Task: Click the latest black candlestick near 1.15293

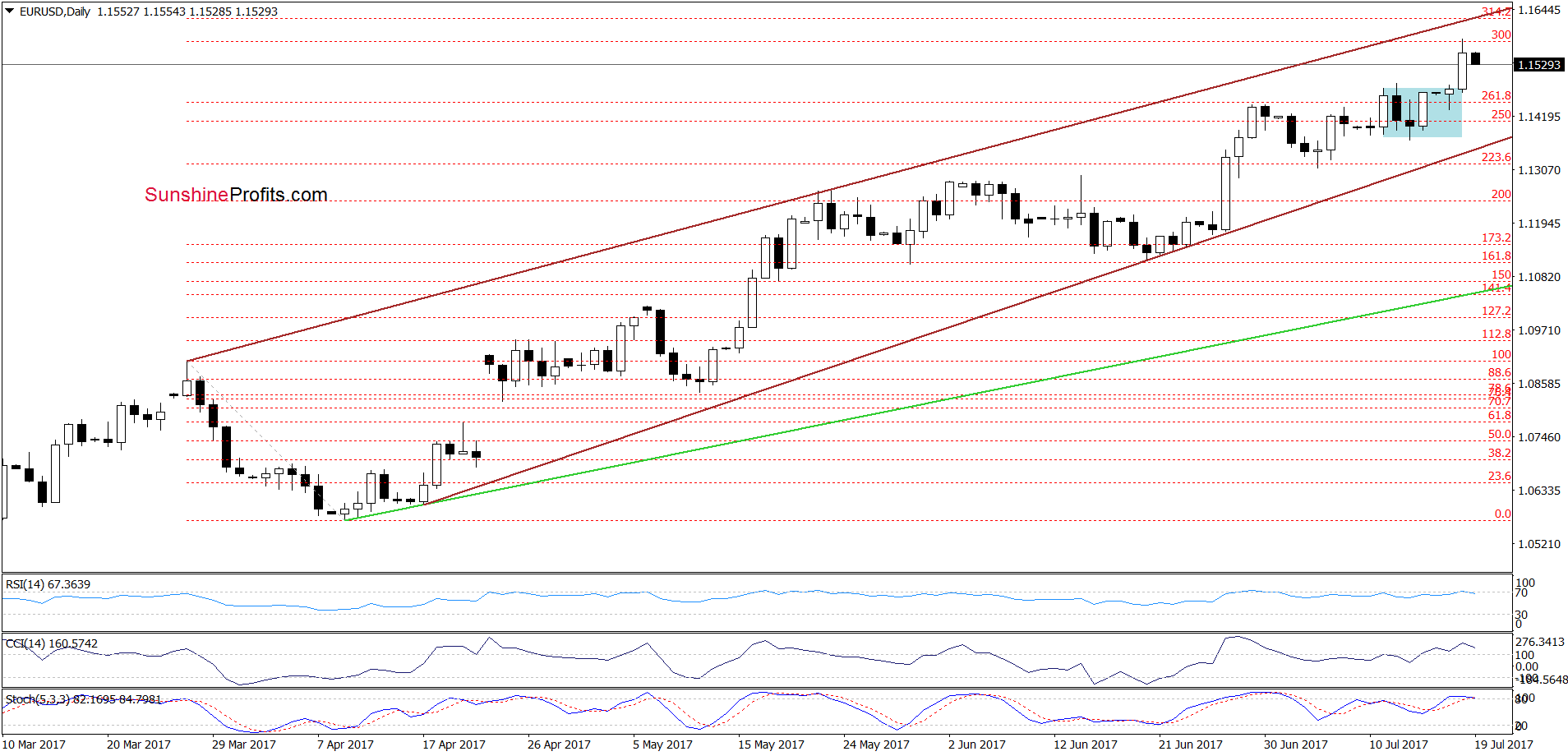Action: (x=1476, y=58)
